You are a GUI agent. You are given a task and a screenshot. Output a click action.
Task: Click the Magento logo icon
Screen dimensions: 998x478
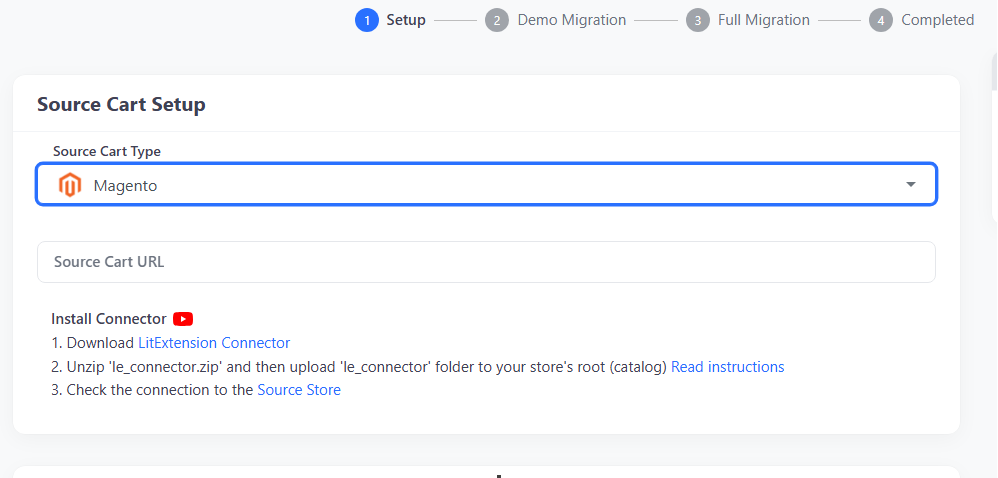click(x=69, y=185)
